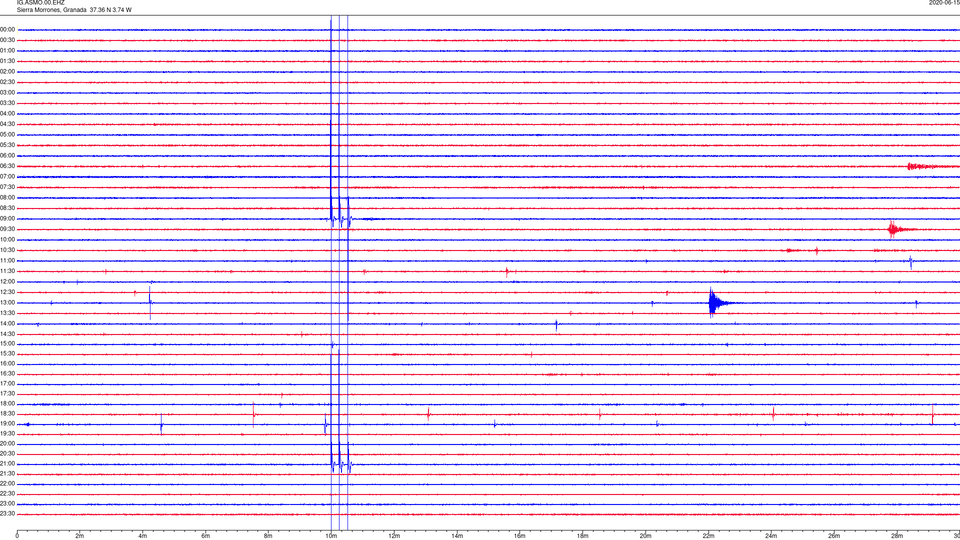The image size is (960, 540).
Task: Click the station code IG.ASMO.00.EHZ
Action: 40,2
